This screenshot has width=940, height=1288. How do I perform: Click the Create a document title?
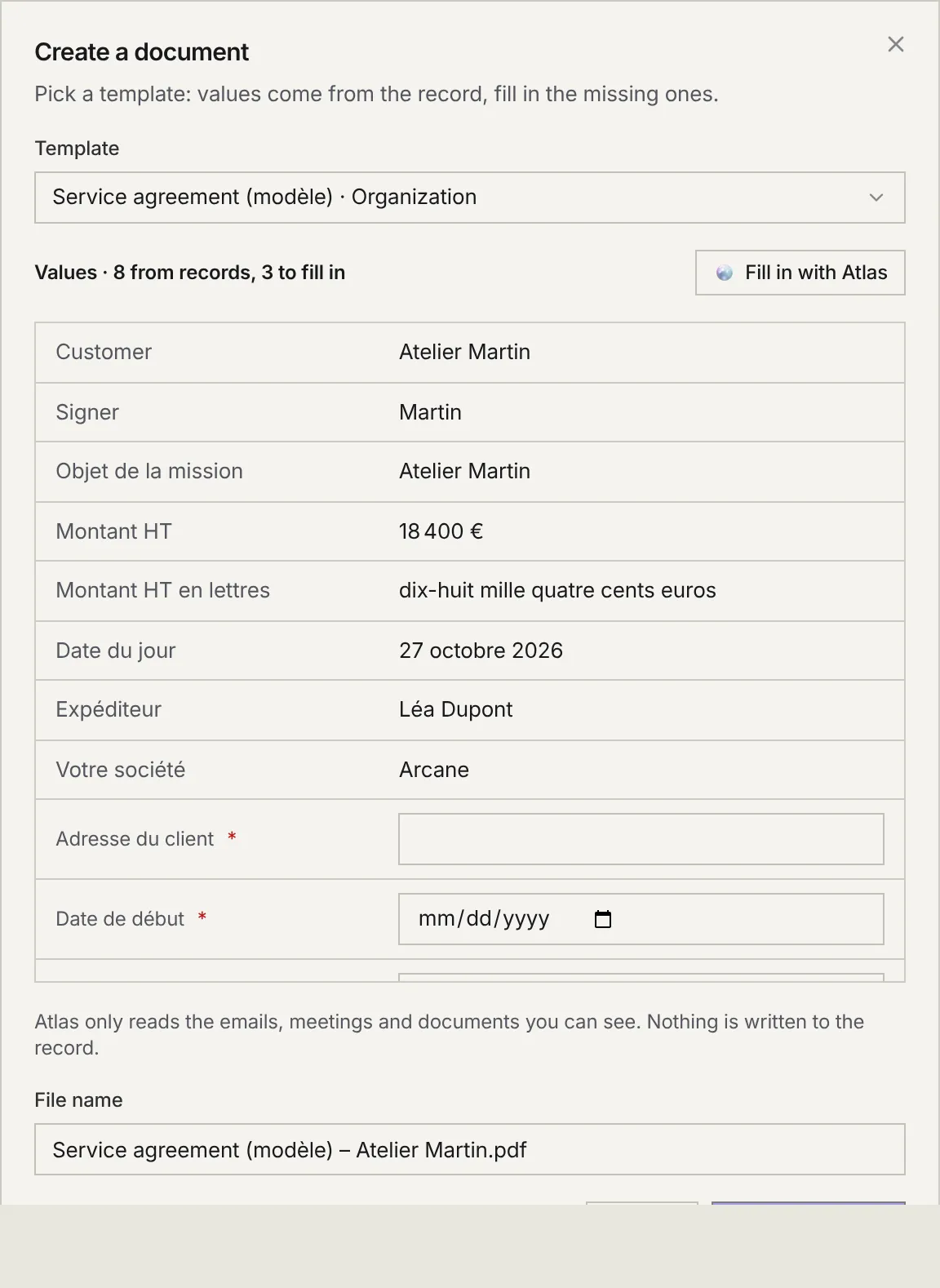tap(141, 52)
